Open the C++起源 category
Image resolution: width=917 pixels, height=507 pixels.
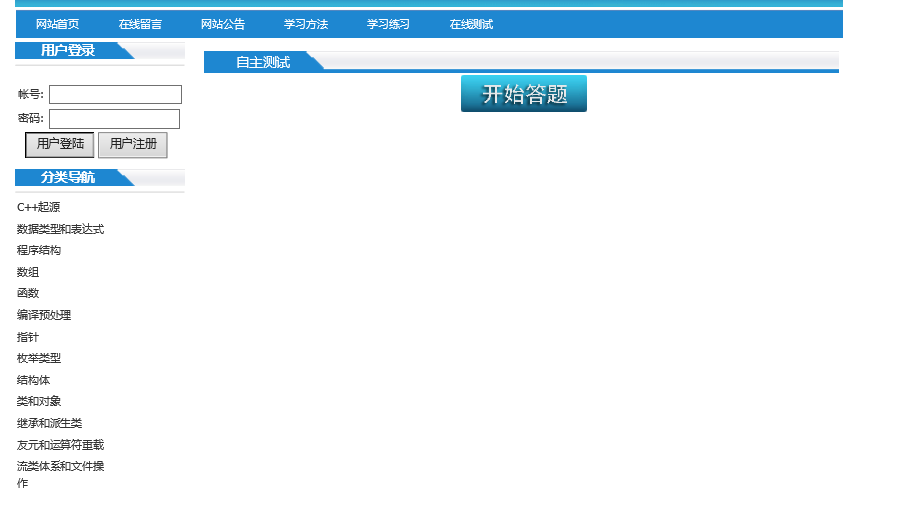39,207
